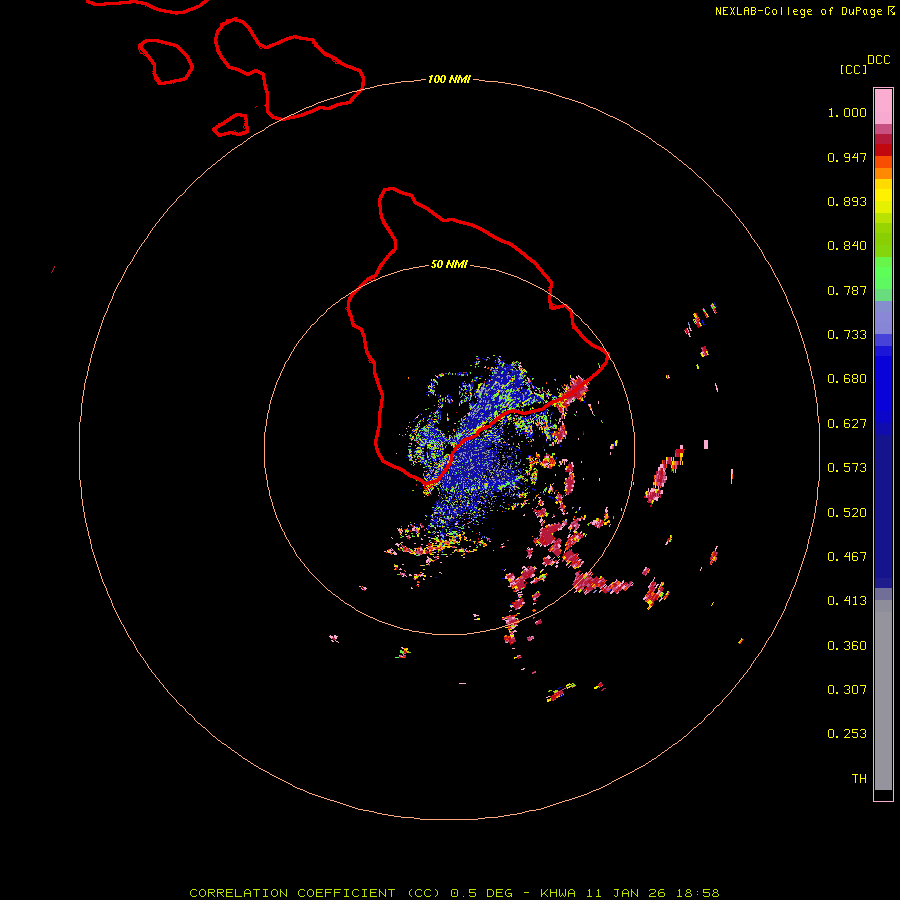Image resolution: width=900 pixels, height=900 pixels.
Task: Select the 50 NMI range ring label
Action: (x=449, y=264)
